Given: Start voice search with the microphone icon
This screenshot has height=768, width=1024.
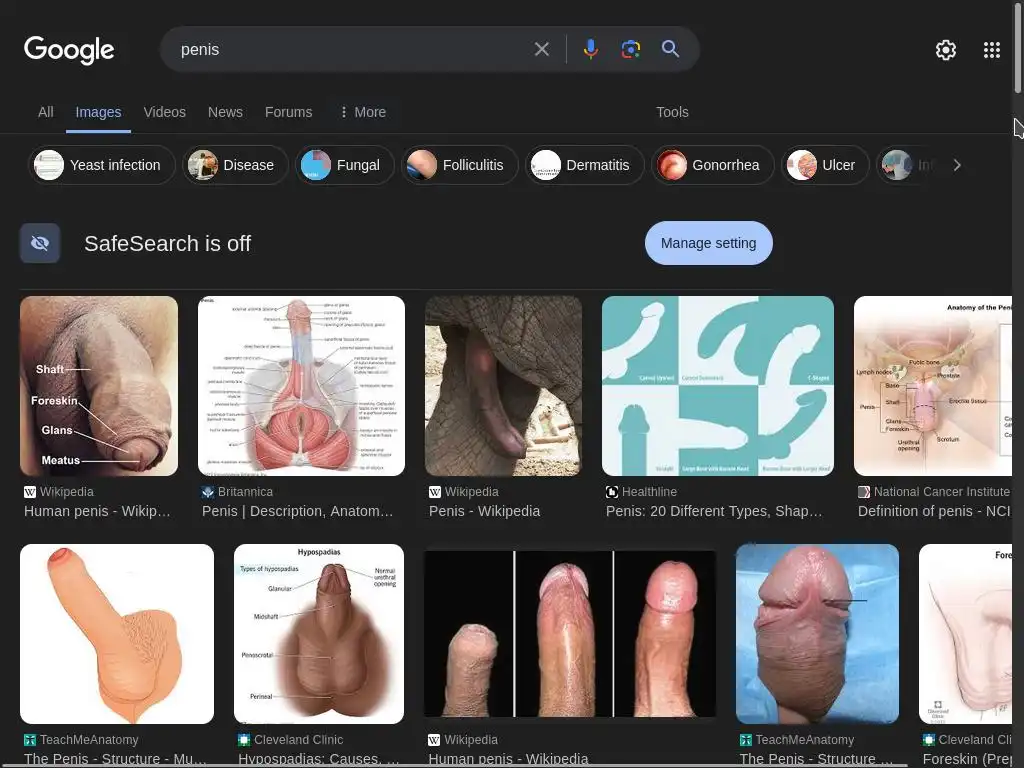Looking at the screenshot, I should (590, 49).
